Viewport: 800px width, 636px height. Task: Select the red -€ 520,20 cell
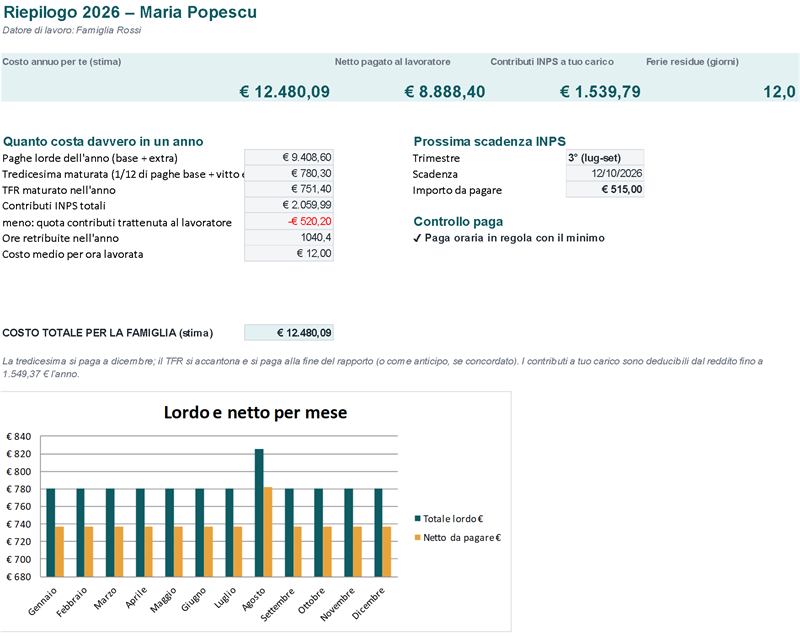tap(289, 221)
